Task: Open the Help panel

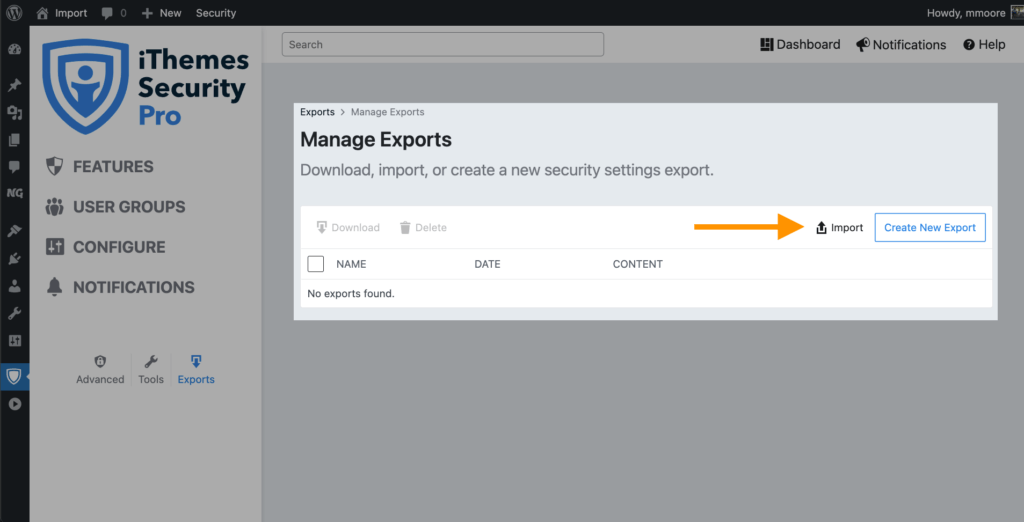Action: 984,44
